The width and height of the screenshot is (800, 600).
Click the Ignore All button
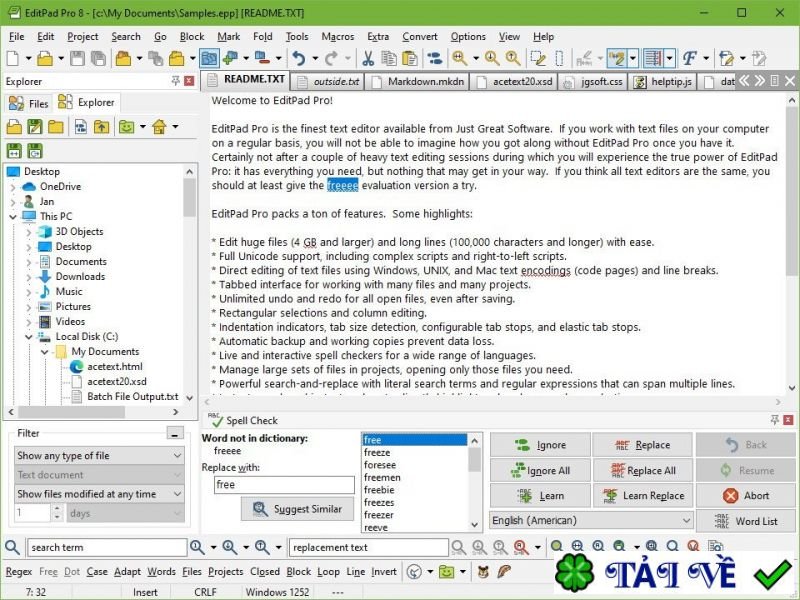[x=540, y=470]
